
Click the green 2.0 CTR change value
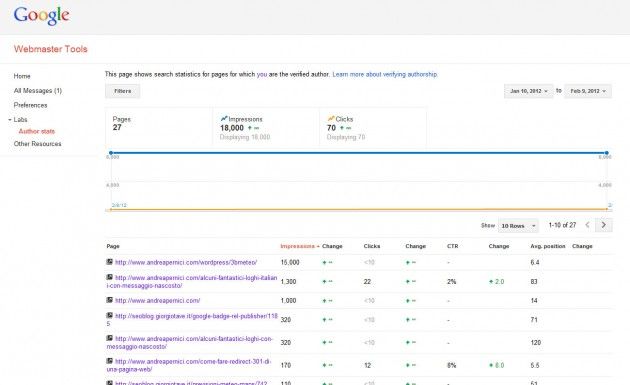[497, 282]
